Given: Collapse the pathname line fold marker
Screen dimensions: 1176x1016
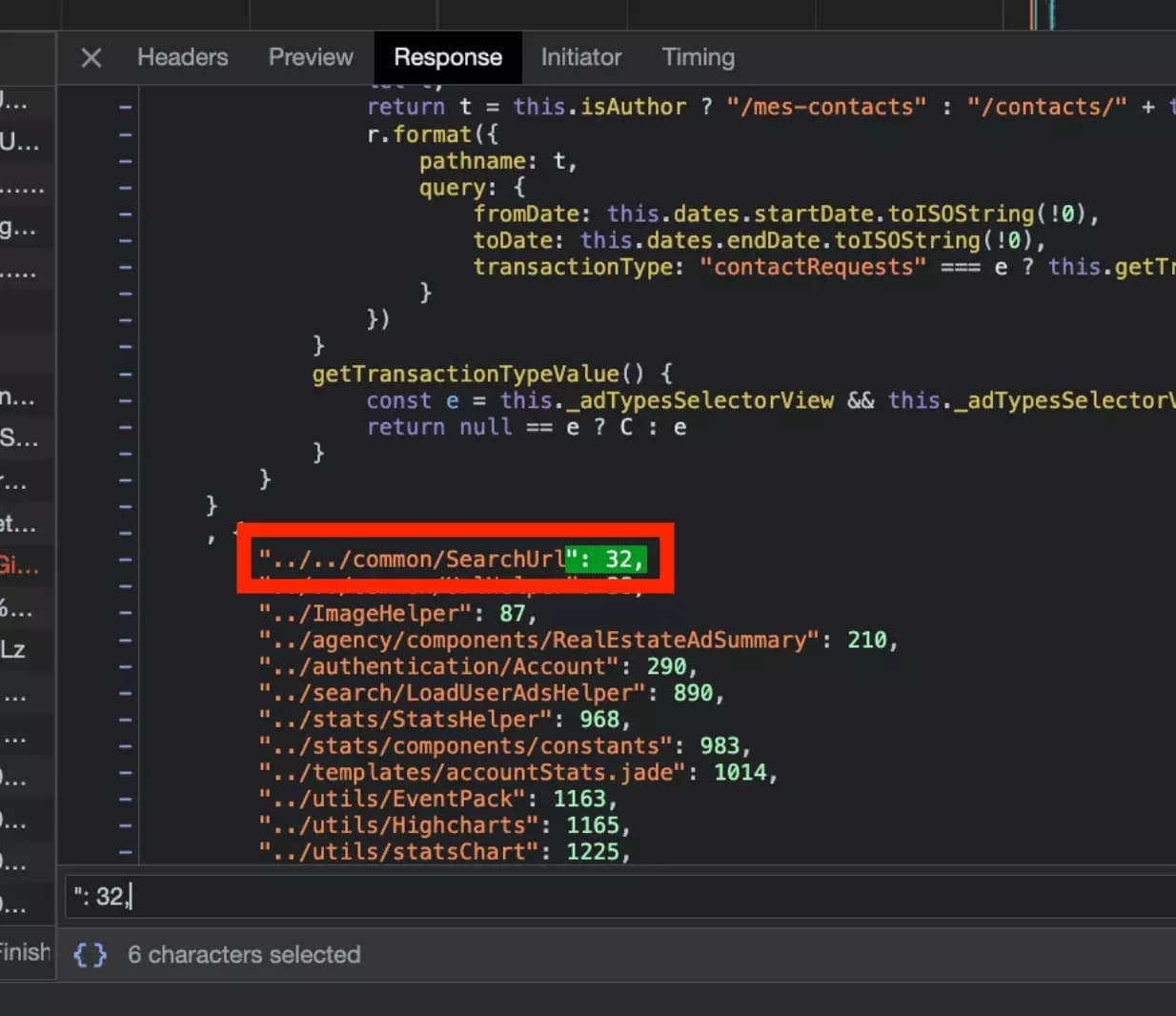Looking at the screenshot, I should tap(124, 160).
